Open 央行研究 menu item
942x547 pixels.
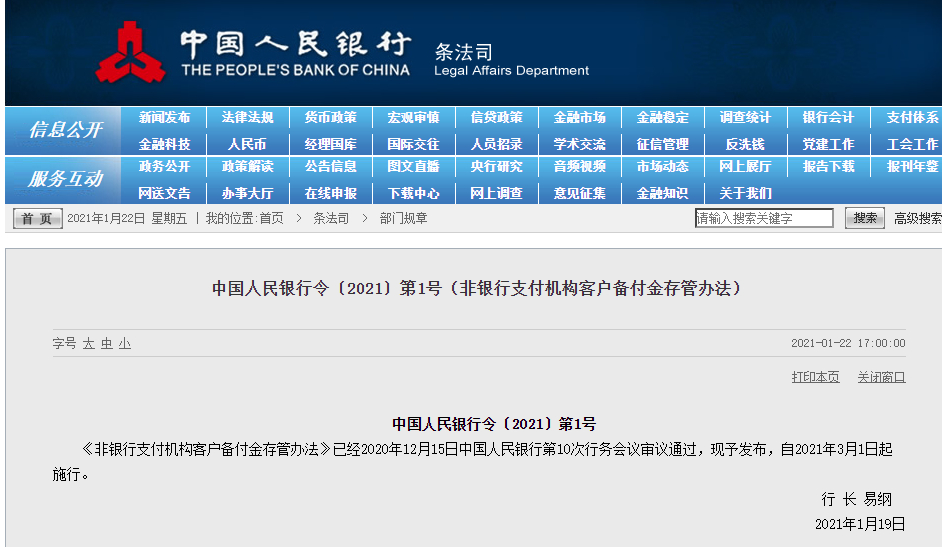pos(496,166)
